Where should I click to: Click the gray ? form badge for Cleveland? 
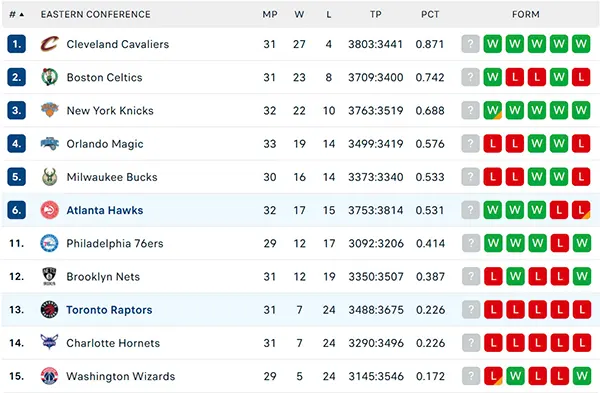pyautogui.click(x=471, y=44)
